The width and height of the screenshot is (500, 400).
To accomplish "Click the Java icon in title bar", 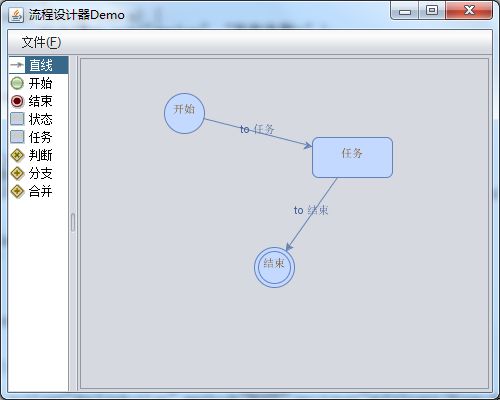I will (16, 15).
